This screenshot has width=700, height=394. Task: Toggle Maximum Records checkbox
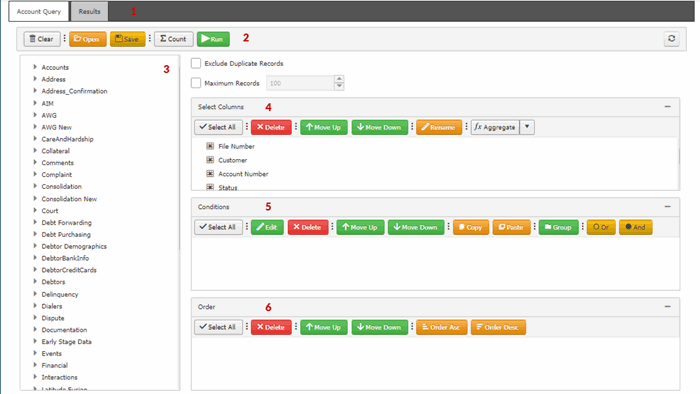(196, 83)
